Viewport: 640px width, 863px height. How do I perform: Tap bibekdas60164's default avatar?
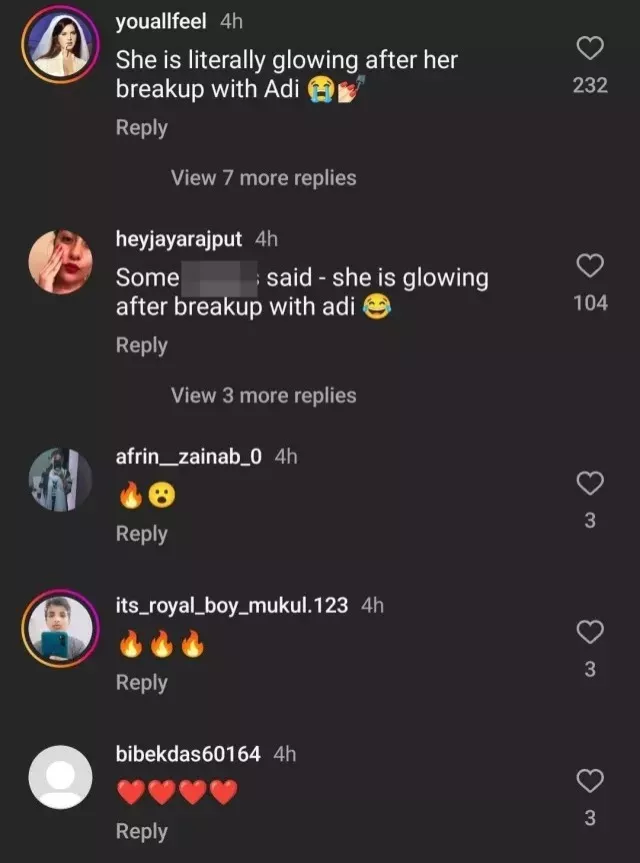point(61,778)
